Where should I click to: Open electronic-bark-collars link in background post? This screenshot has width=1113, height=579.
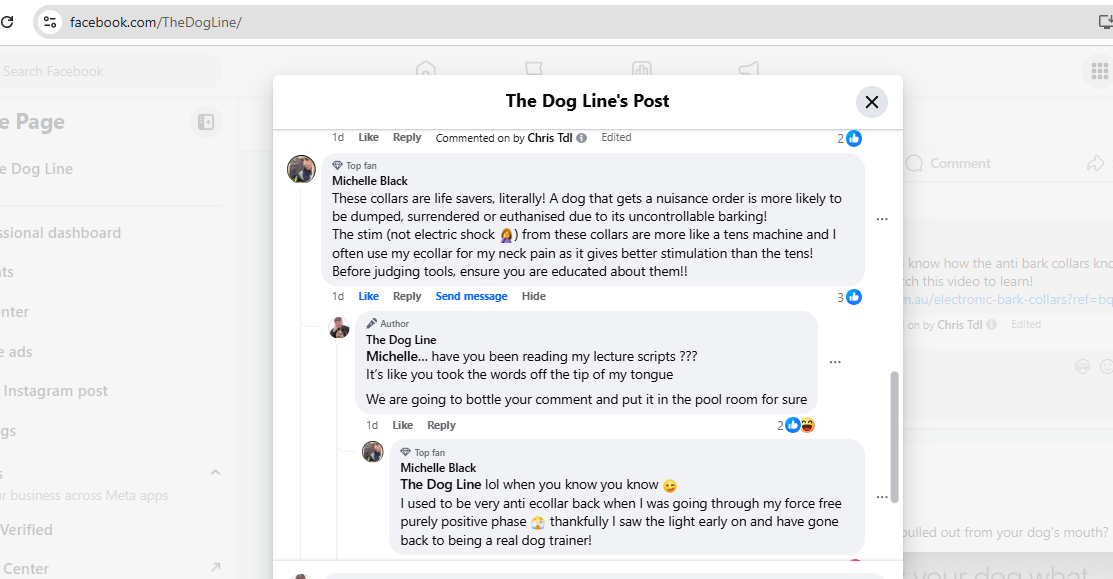pyautogui.click(x=1008, y=299)
